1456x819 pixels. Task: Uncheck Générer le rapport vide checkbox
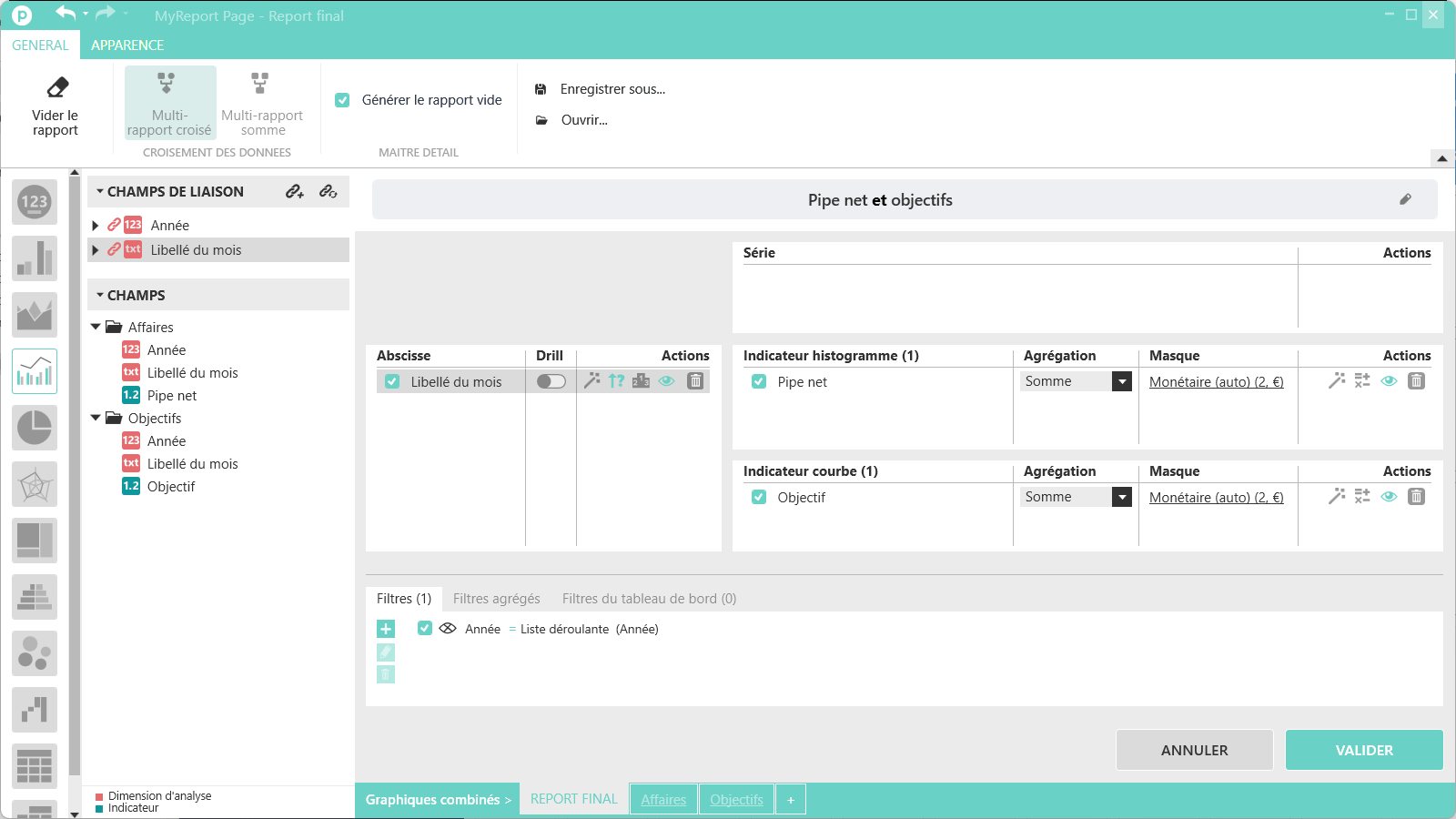point(342,100)
